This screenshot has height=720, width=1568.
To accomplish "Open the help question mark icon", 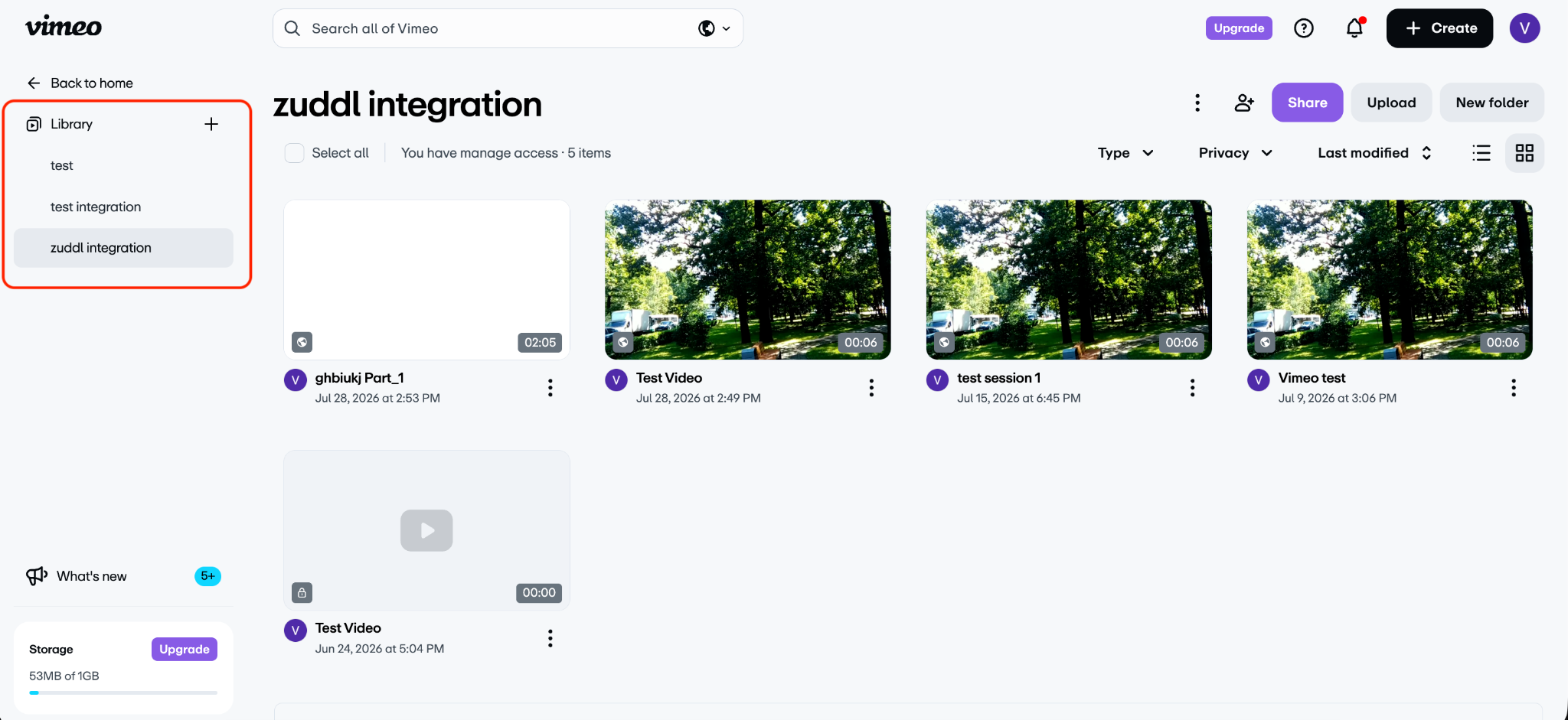I will click(x=1303, y=28).
